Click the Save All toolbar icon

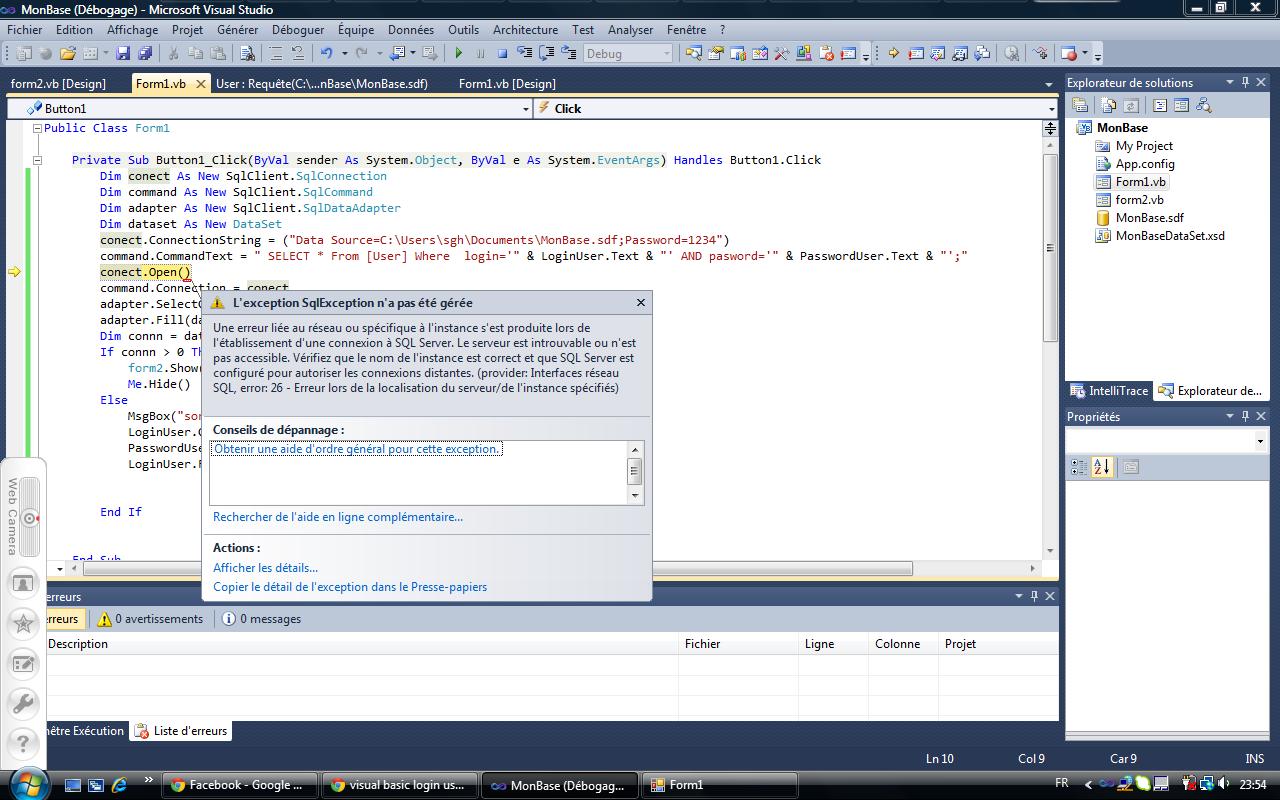click(x=145, y=53)
